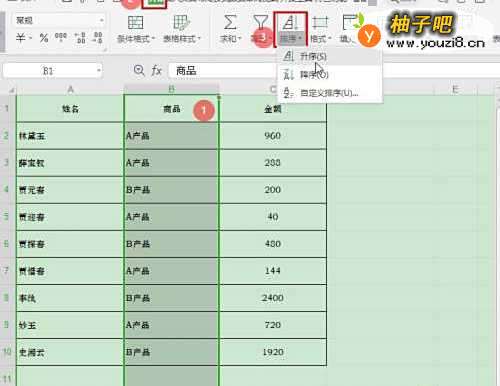Expand the number format 常规 dropdown
The width and height of the screenshot is (500, 386).
101,21
